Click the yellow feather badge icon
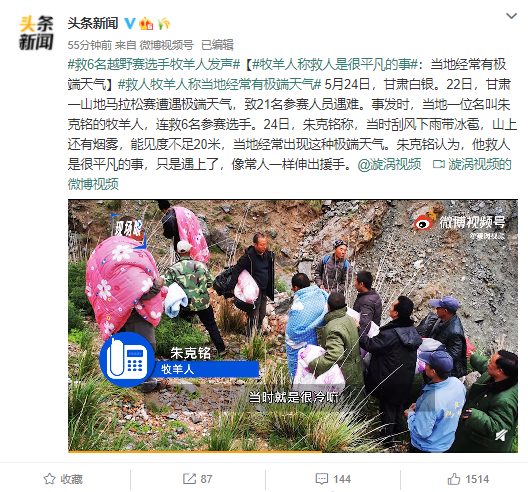528x492 pixels. click(163, 23)
